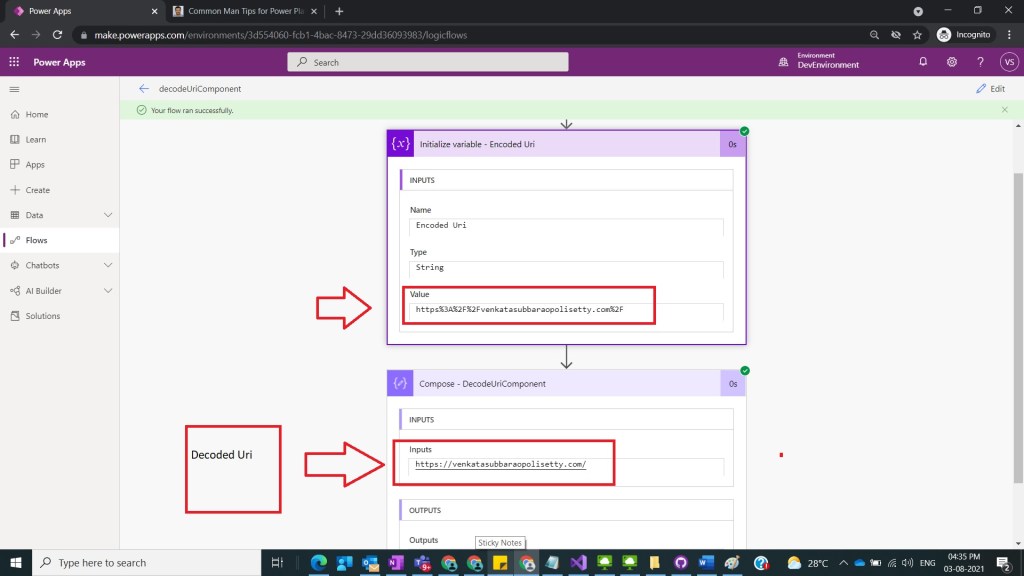Collapse the left navigation hamburger menu
Screen dimensions: 1024x576
pyautogui.click(x=14, y=89)
